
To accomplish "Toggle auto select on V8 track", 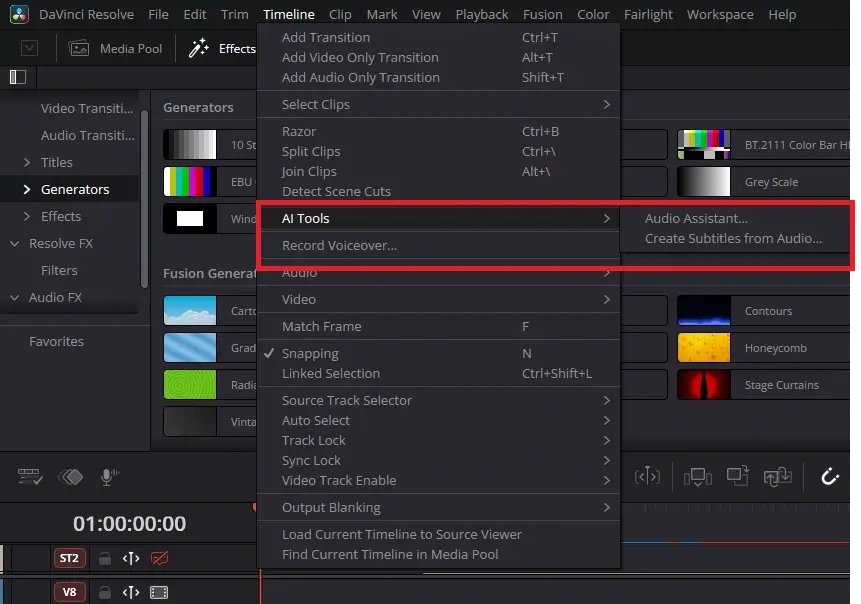I will point(131,592).
